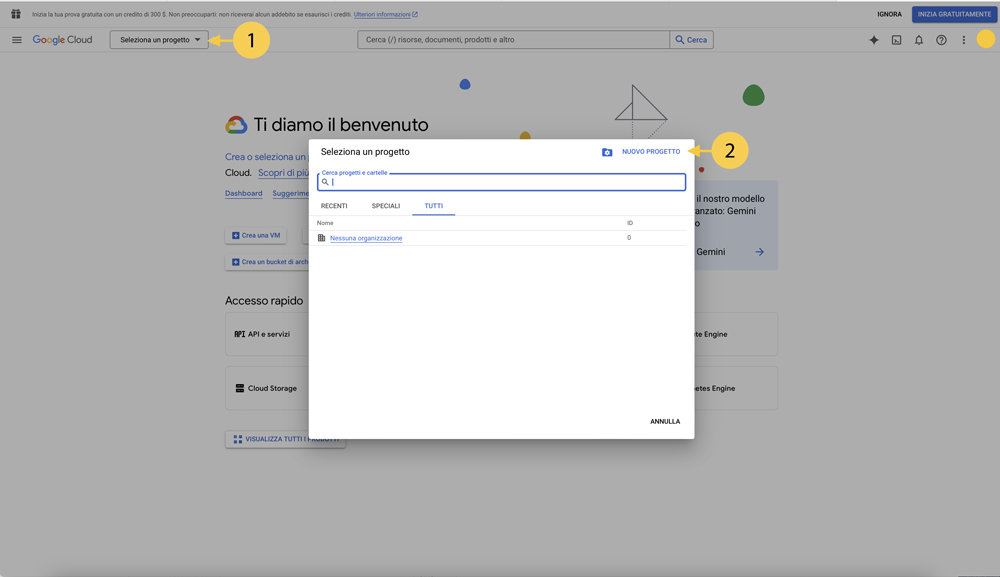The image size is (1000, 577).
Task: Click the IGNORA button
Action: [x=889, y=14]
